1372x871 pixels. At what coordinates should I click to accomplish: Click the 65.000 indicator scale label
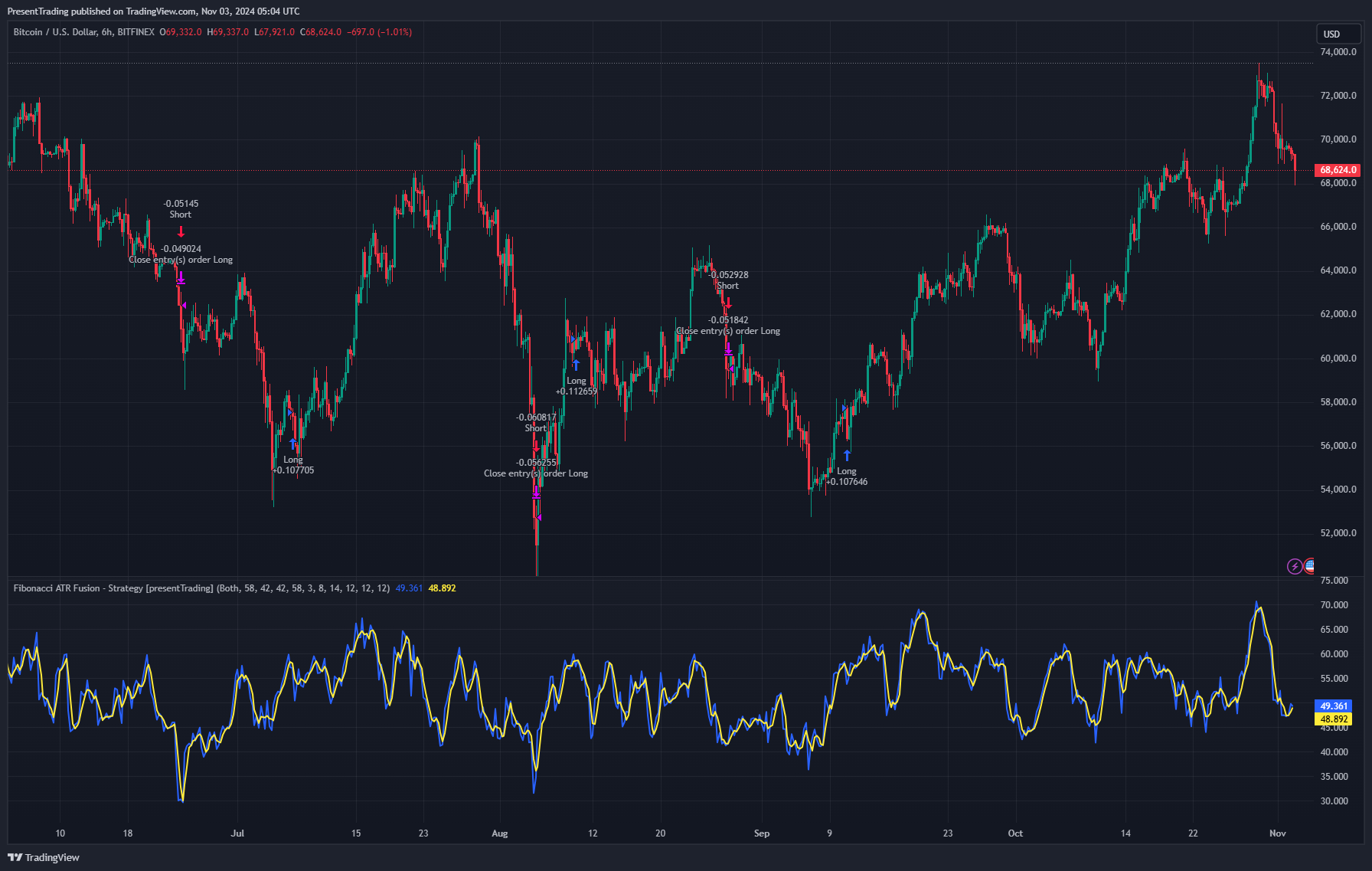1334,630
